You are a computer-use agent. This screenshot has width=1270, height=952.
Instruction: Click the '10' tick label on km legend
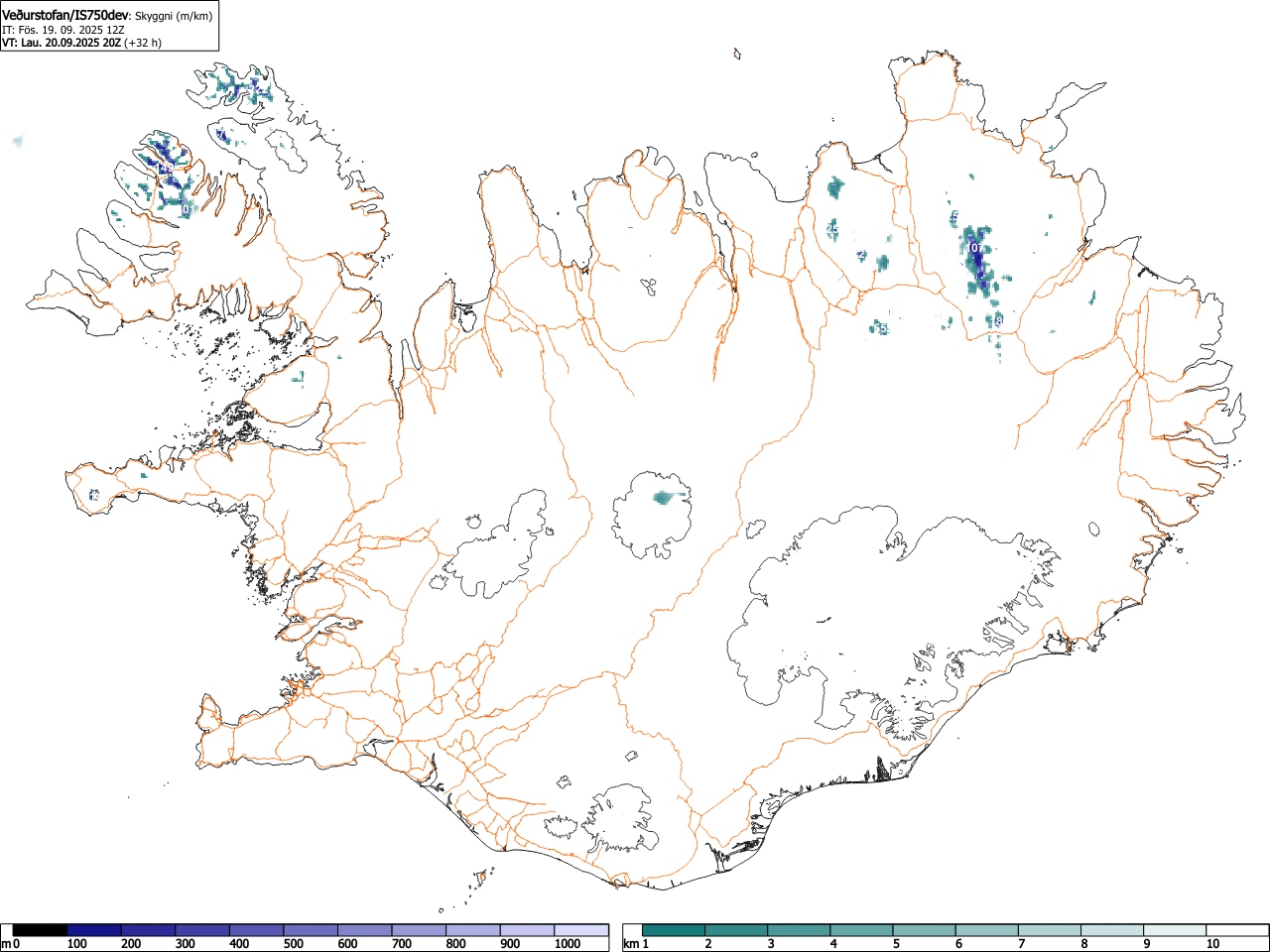pyautogui.click(x=1212, y=944)
